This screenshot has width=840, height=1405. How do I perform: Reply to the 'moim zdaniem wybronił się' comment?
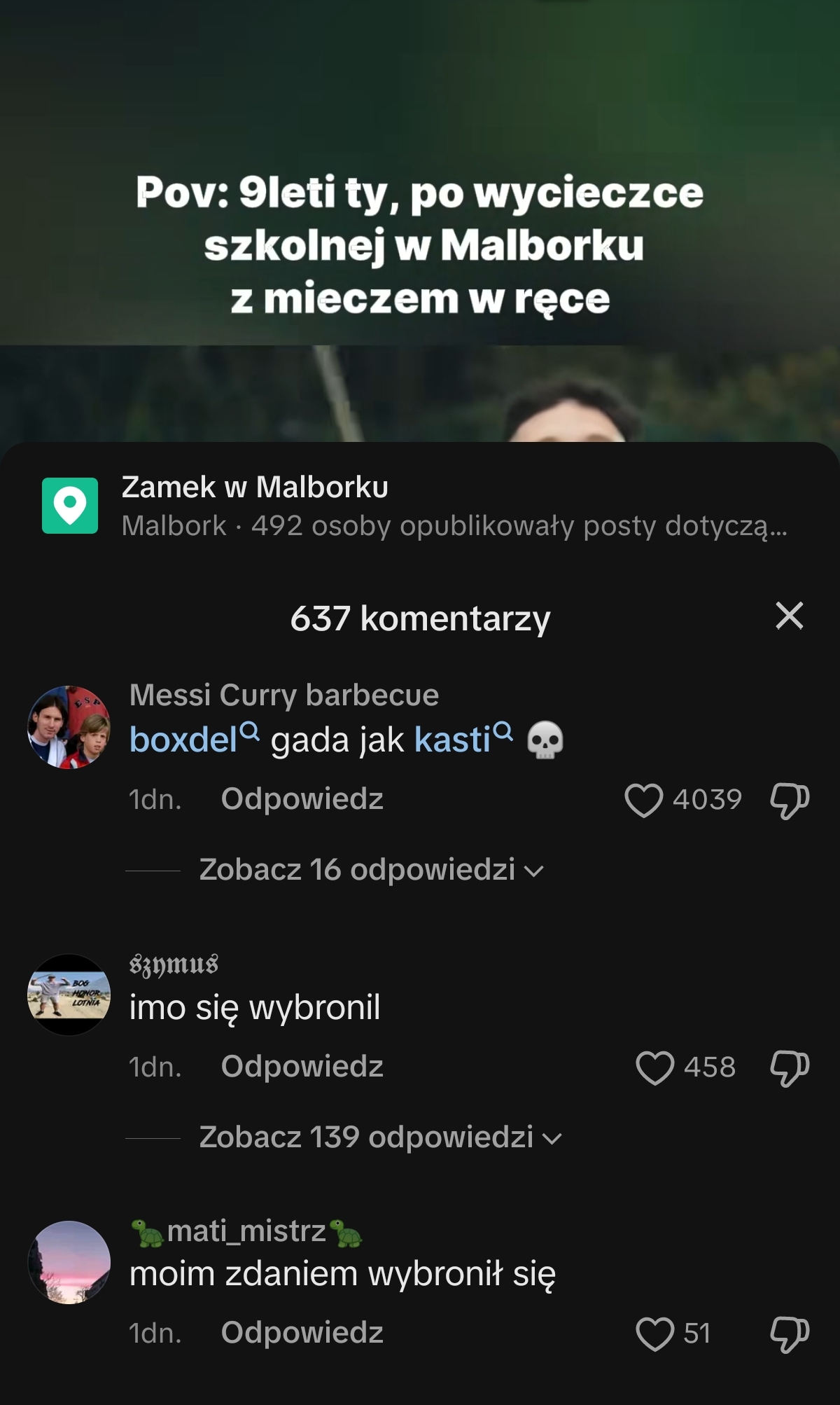click(x=302, y=1333)
